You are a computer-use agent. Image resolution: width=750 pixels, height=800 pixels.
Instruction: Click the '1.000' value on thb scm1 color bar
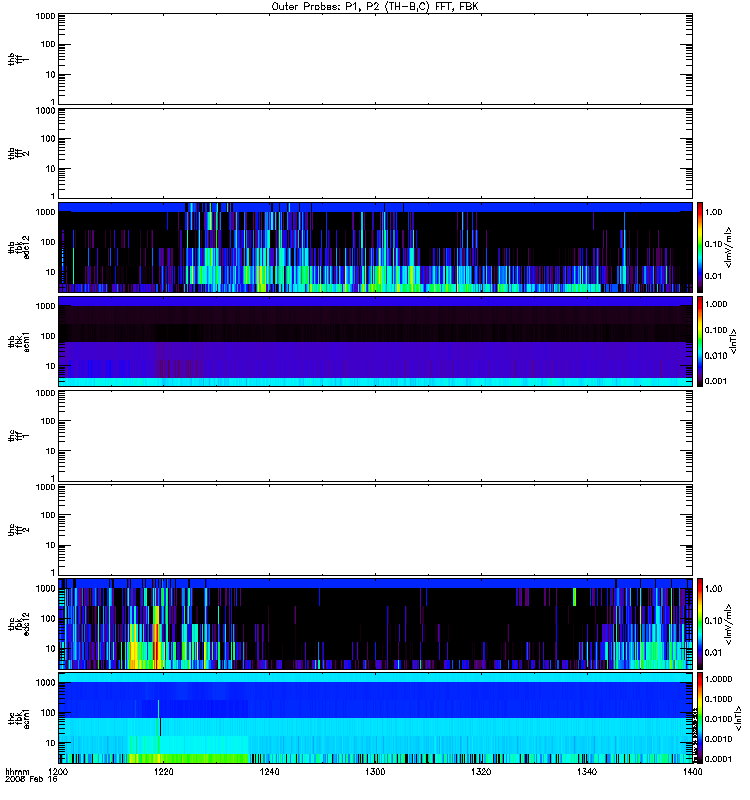[716, 304]
